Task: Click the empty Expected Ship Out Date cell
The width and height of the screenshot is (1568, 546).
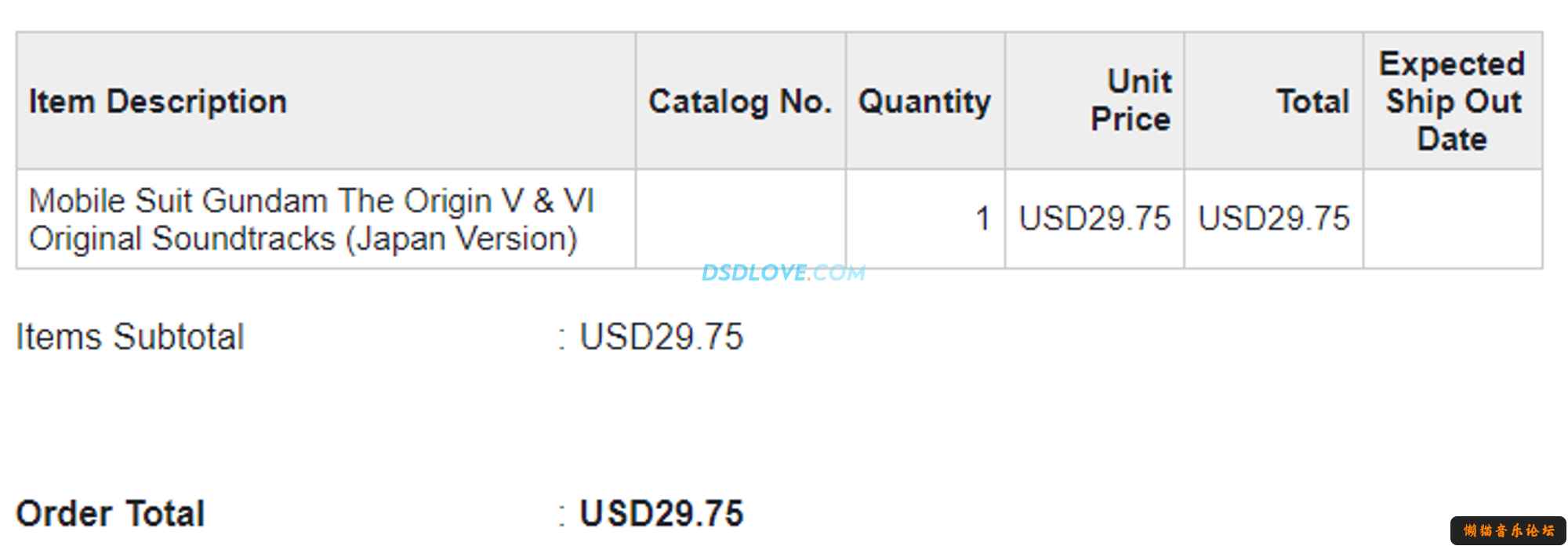Action: pyautogui.click(x=1453, y=219)
